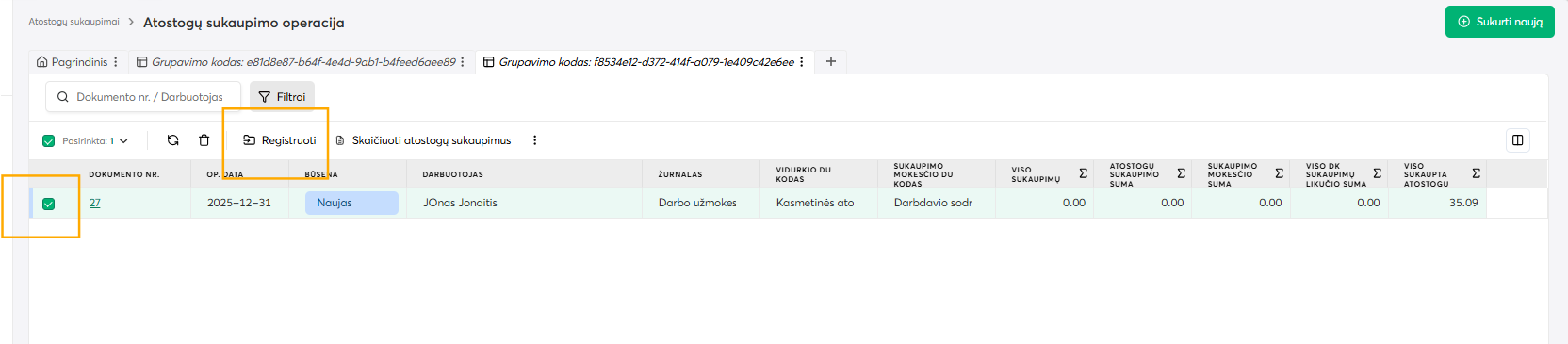Screen dimensions: 1568x344
Task: Click sum icon in Viso sukaupimų column
Action: coord(1083,173)
